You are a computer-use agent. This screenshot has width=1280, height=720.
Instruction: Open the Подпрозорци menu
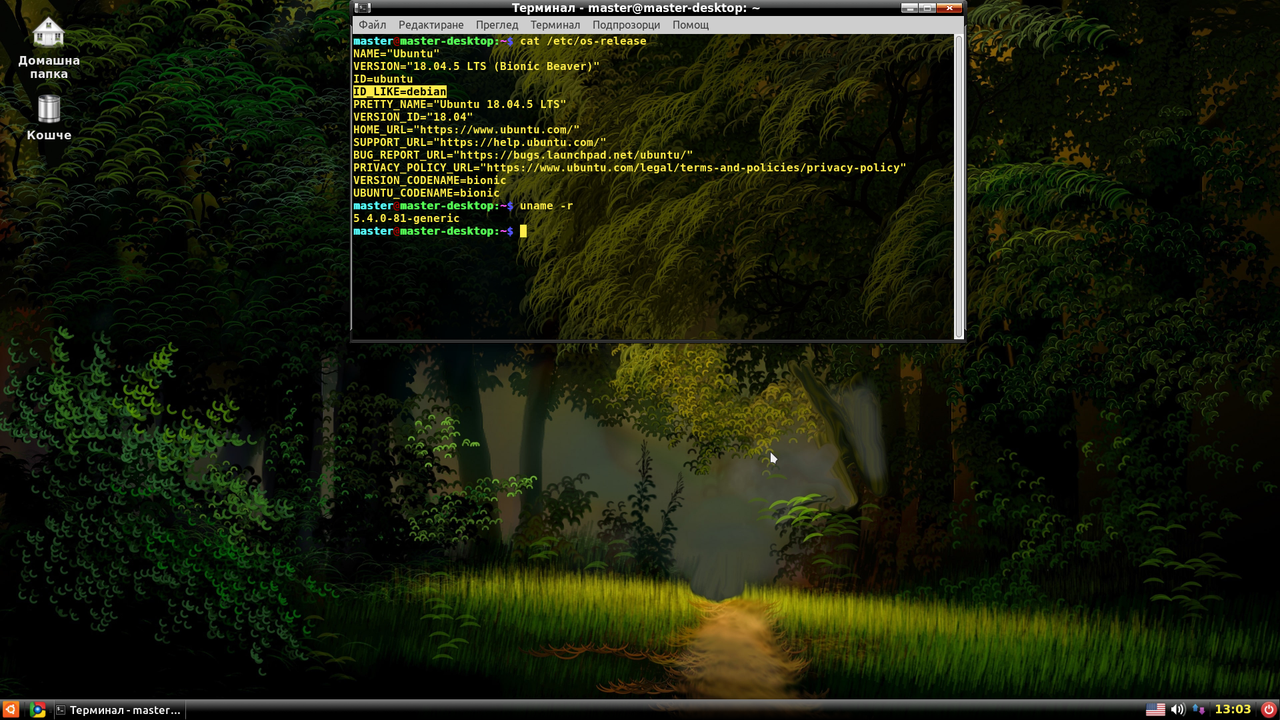[x=626, y=25]
